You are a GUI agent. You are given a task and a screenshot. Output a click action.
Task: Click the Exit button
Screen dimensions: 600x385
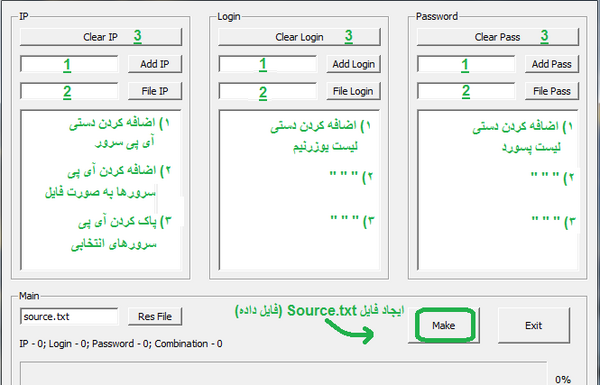pyautogui.click(x=533, y=325)
